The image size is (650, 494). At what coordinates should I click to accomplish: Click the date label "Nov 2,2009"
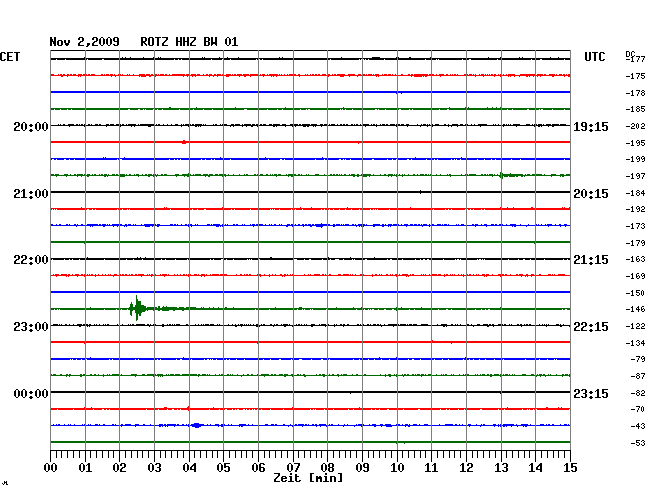point(85,42)
